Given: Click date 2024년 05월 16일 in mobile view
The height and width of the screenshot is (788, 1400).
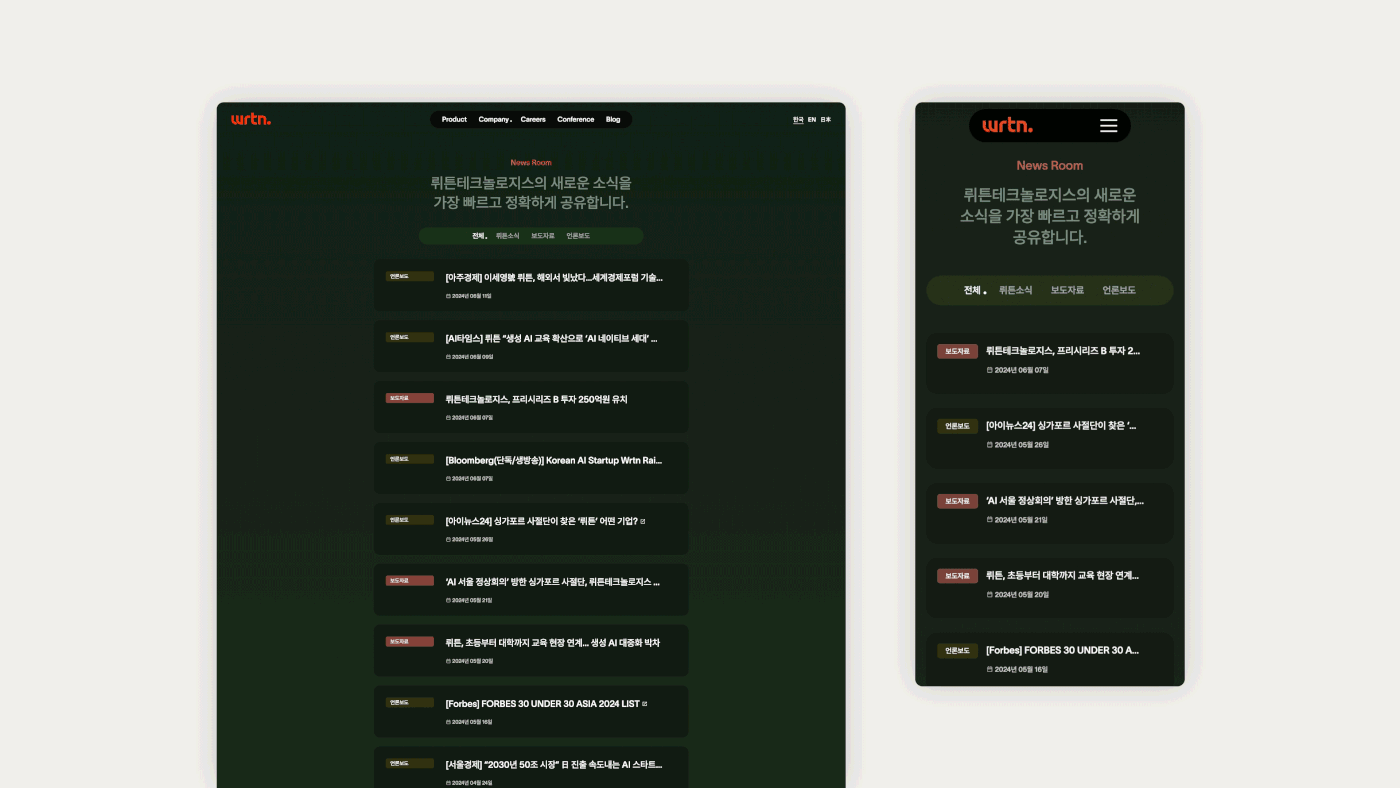Looking at the screenshot, I should (1018, 669).
